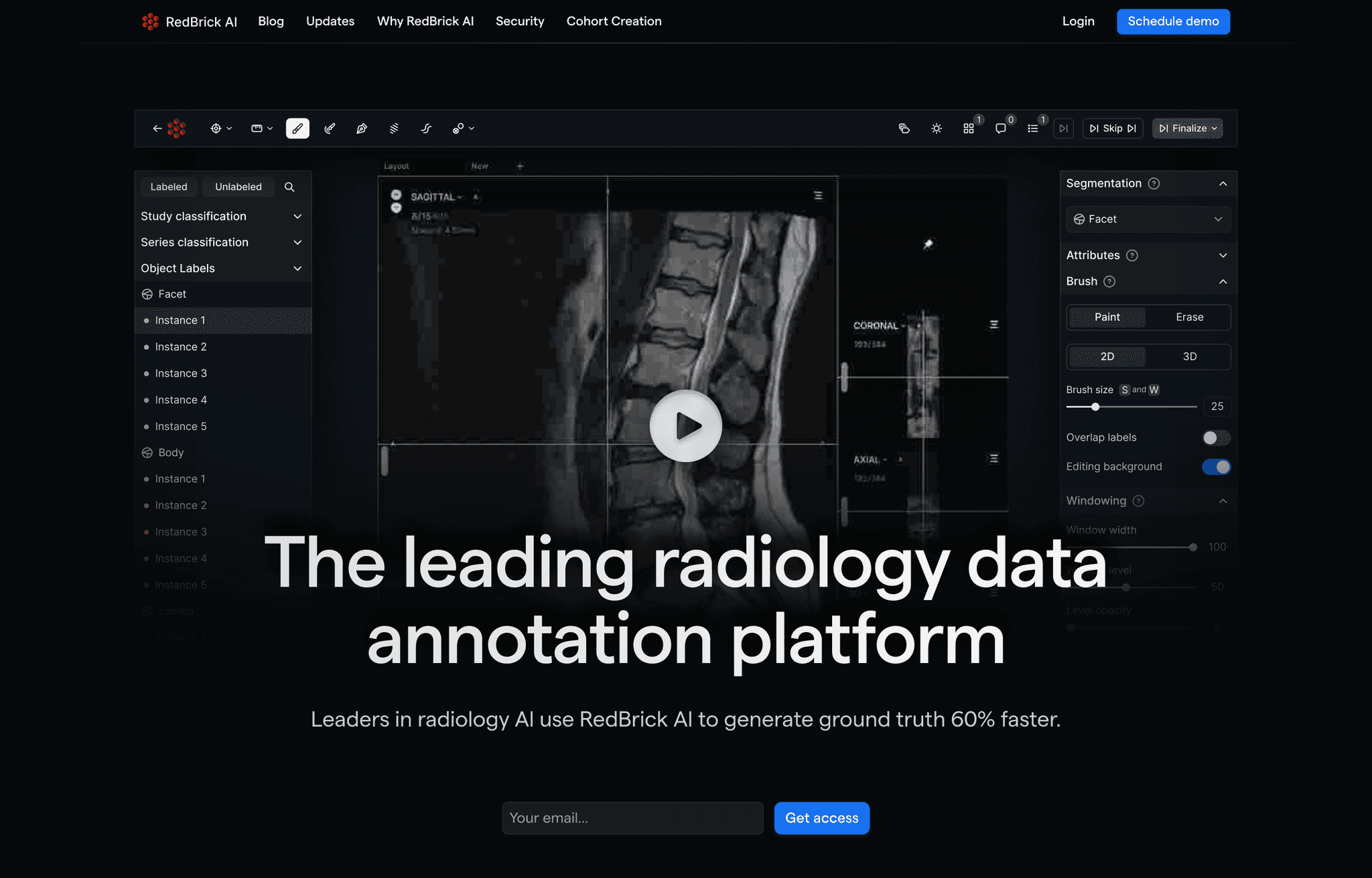Click the help icon beside Brush

1109,281
